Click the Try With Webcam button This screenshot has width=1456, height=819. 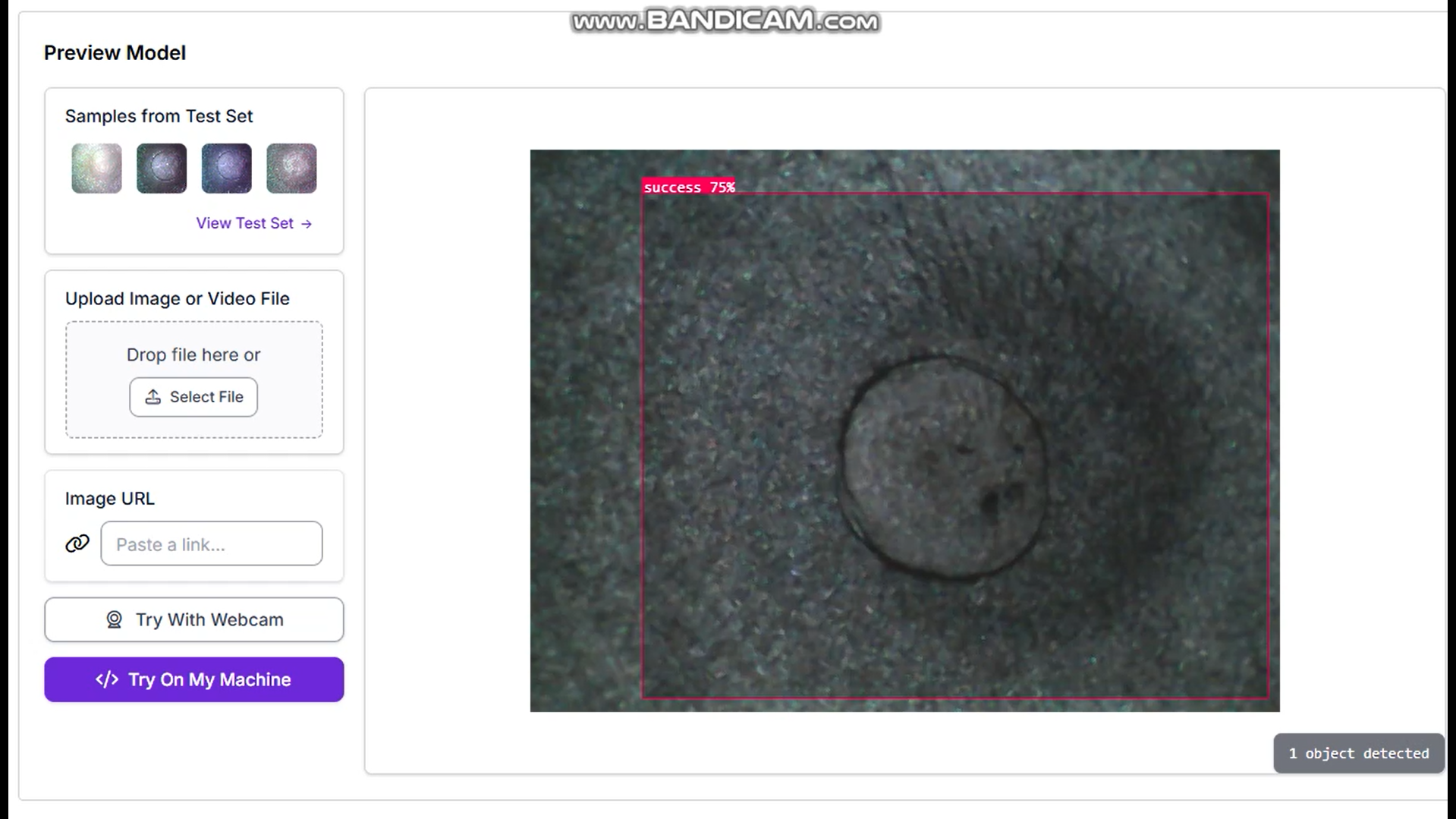pos(194,619)
